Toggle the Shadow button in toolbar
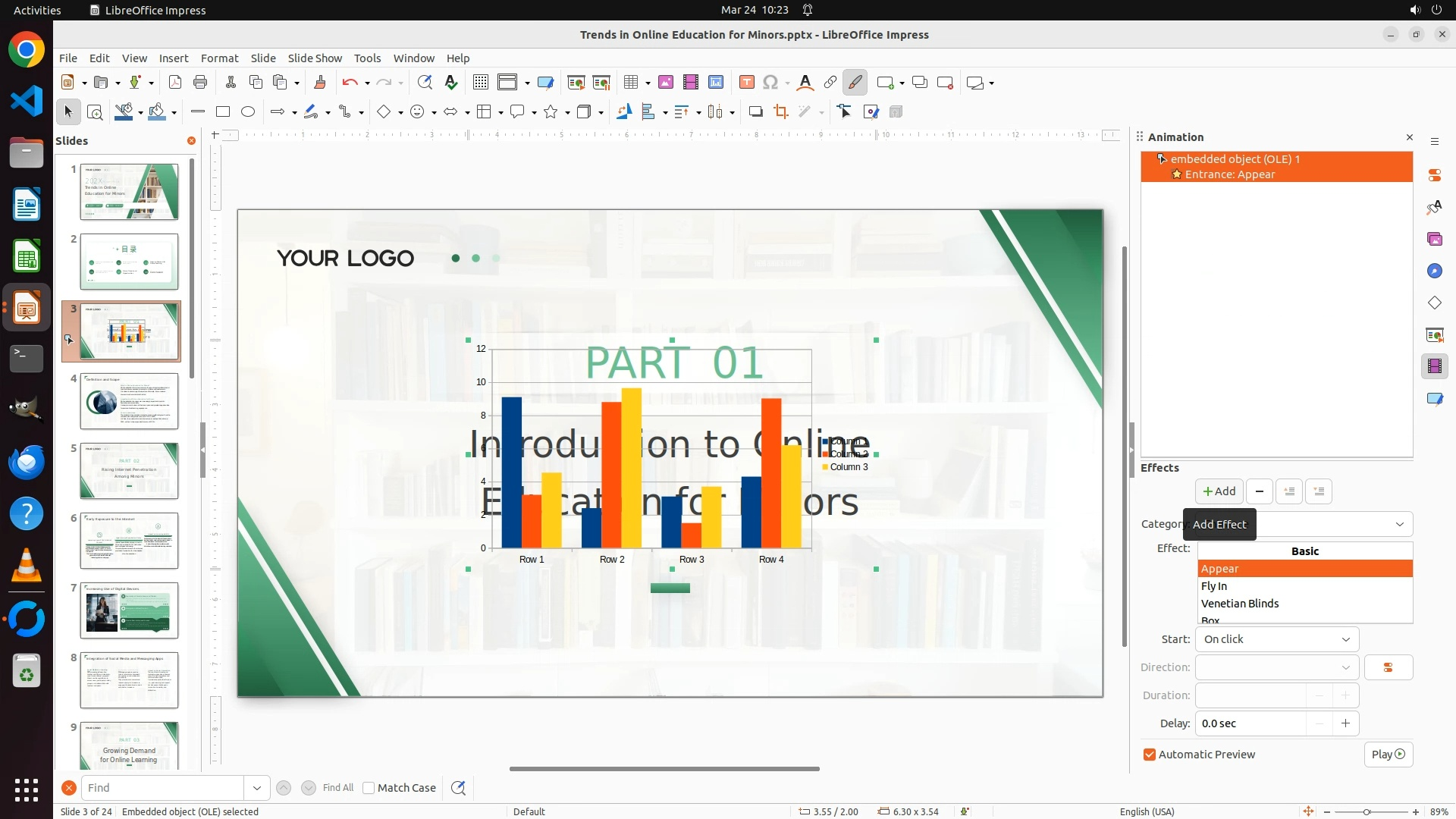The height and width of the screenshot is (819, 1456). pos(755,112)
